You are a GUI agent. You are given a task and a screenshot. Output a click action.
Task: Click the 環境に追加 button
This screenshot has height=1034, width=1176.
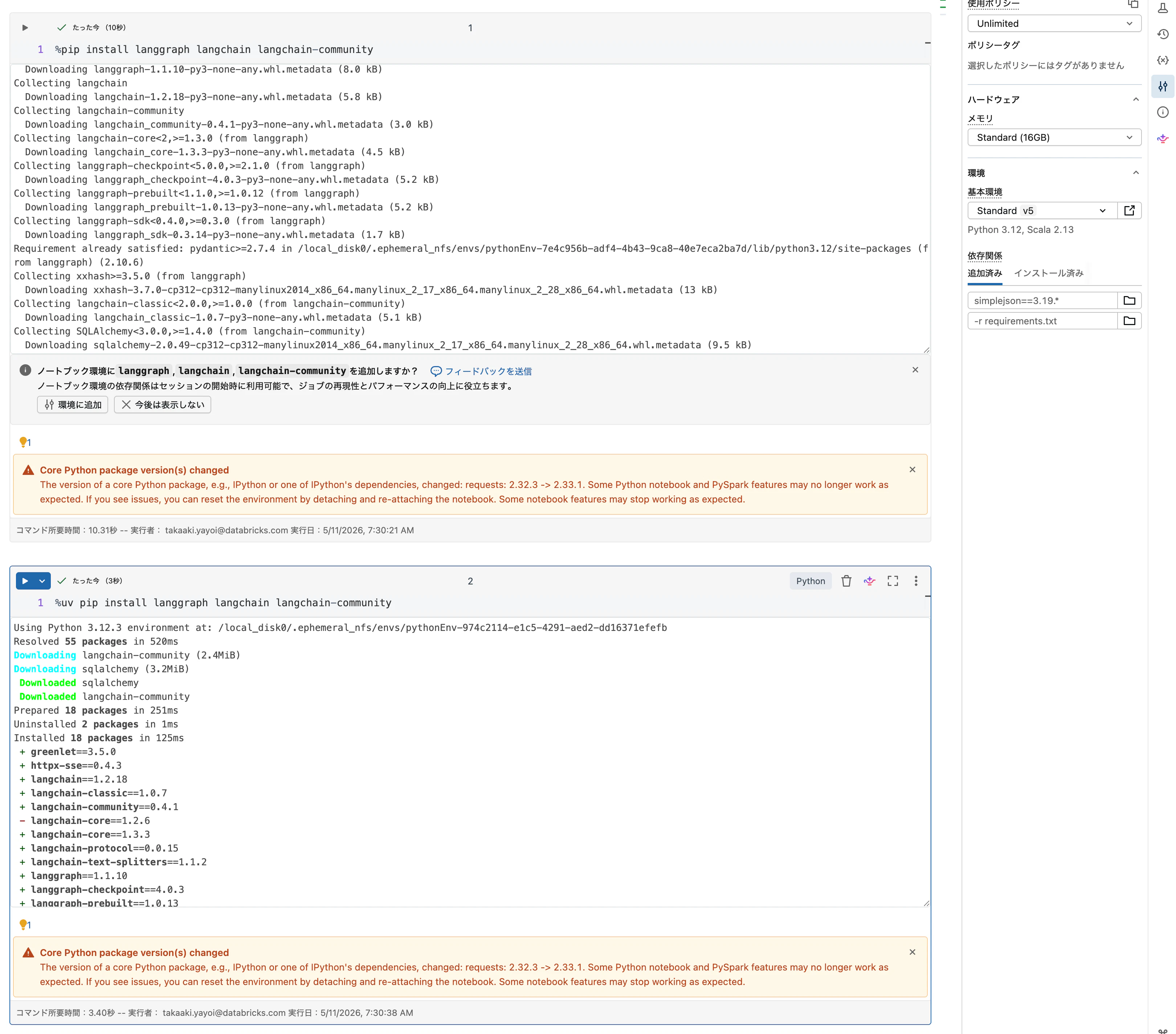click(x=73, y=405)
